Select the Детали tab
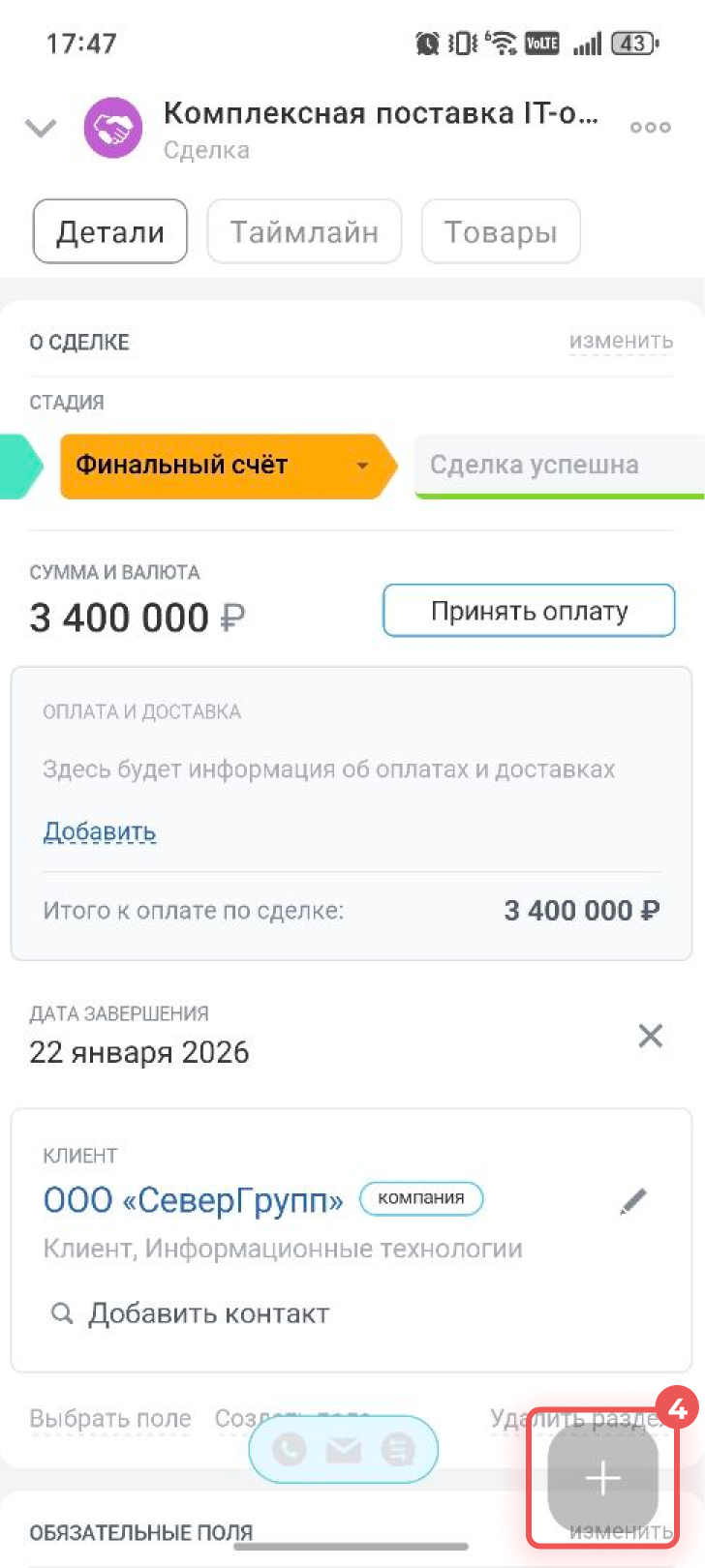This screenshot has height=1568, width=705. click(110, 231)
